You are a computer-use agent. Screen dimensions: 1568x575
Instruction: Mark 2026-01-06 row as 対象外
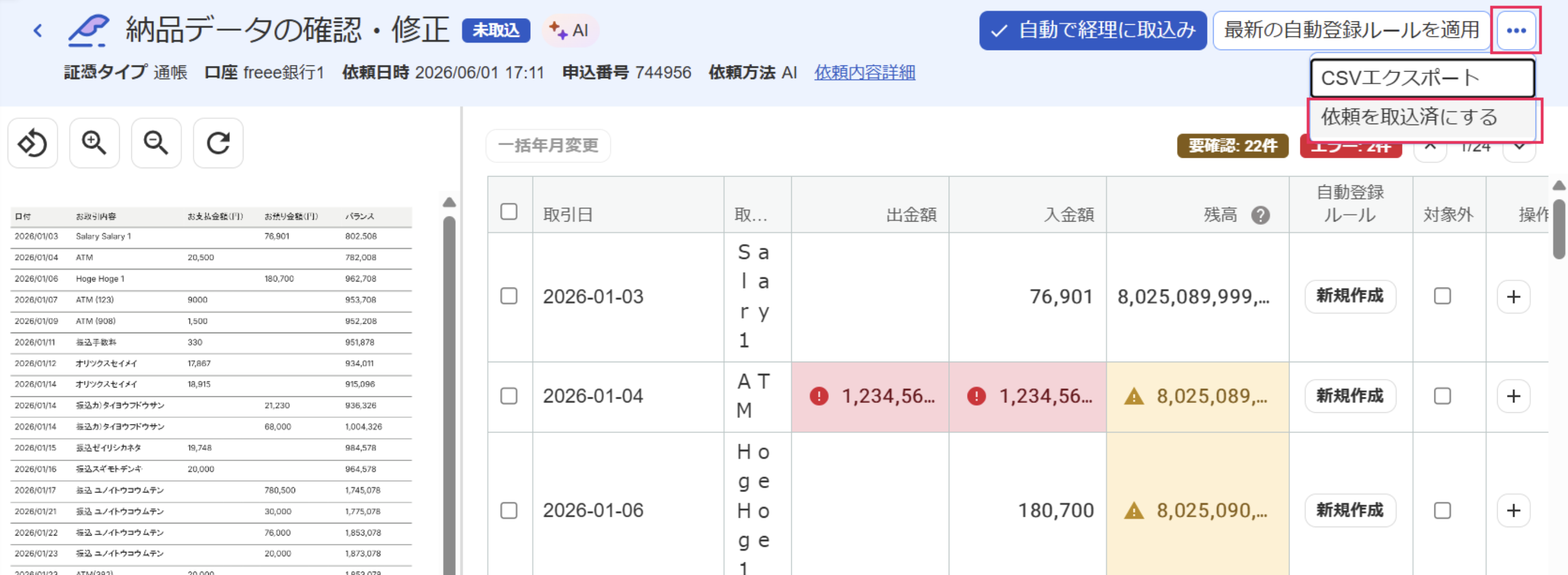1443,511
